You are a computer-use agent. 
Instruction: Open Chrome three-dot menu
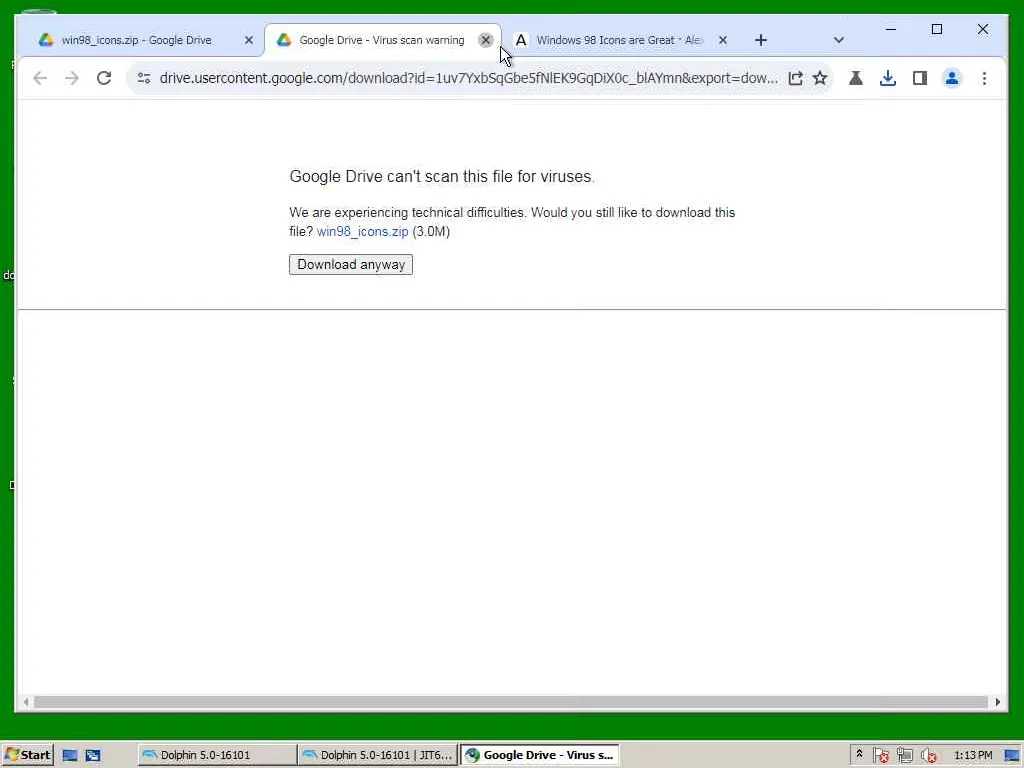[x=984, y=78]
